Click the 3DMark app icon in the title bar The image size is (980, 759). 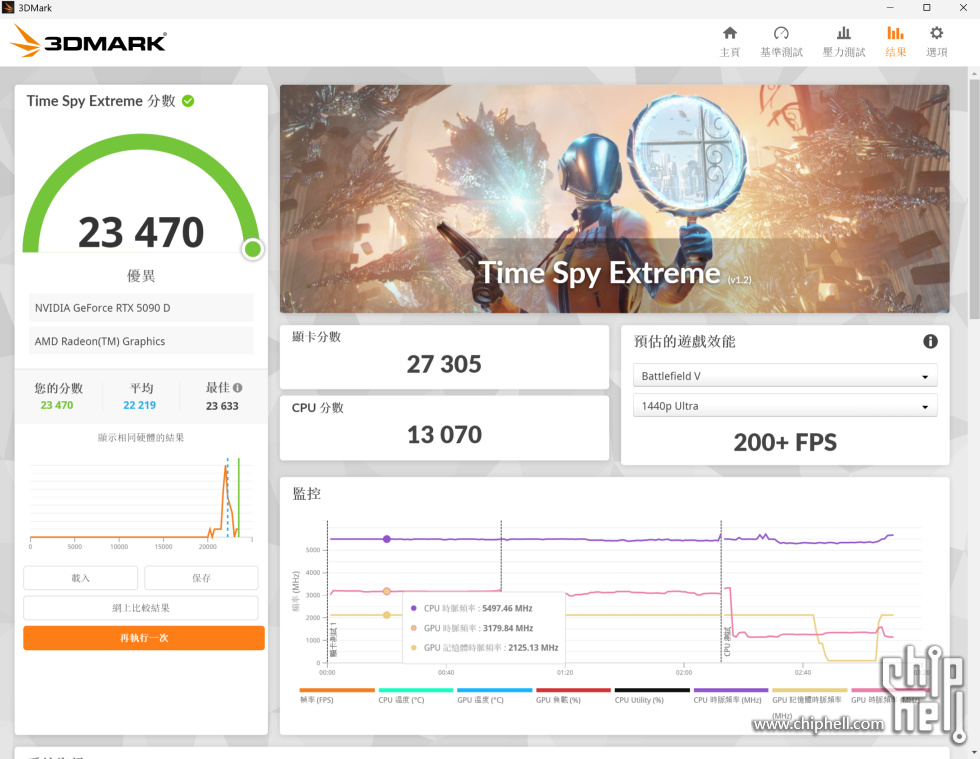8,8
